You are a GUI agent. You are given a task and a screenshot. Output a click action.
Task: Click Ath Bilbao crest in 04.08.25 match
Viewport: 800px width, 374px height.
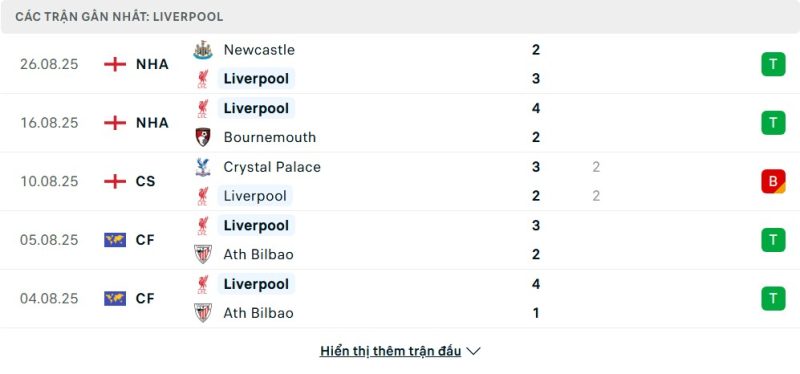203,313
